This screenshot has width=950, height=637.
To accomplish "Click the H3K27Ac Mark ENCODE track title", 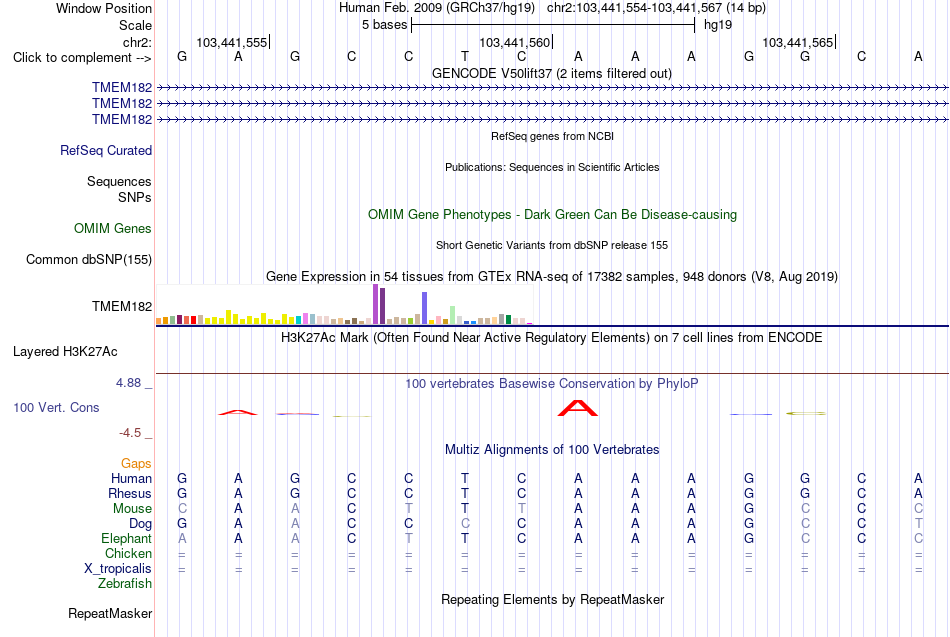I will click(551, 338).
